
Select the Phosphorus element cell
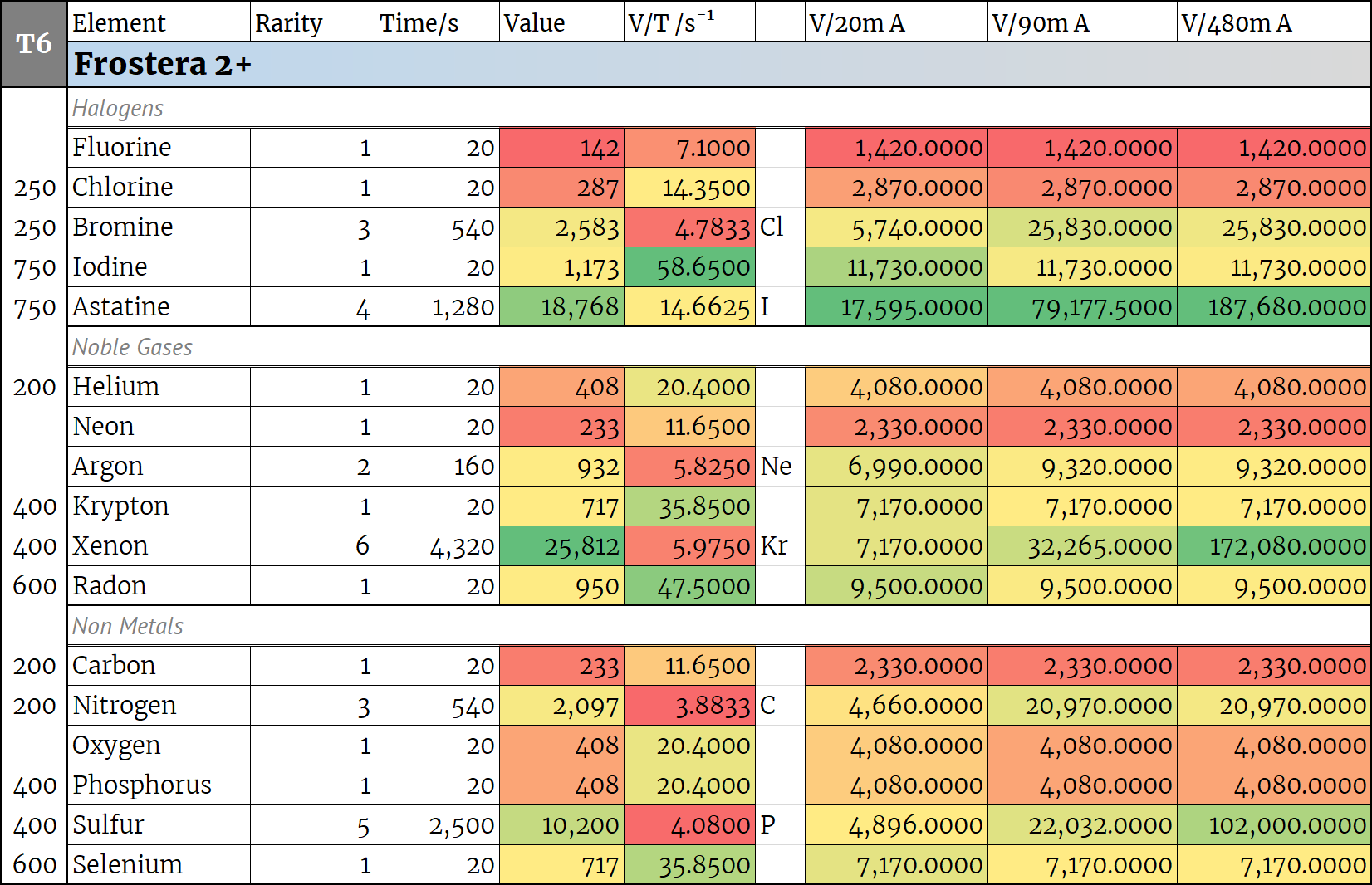coord(159,785)
